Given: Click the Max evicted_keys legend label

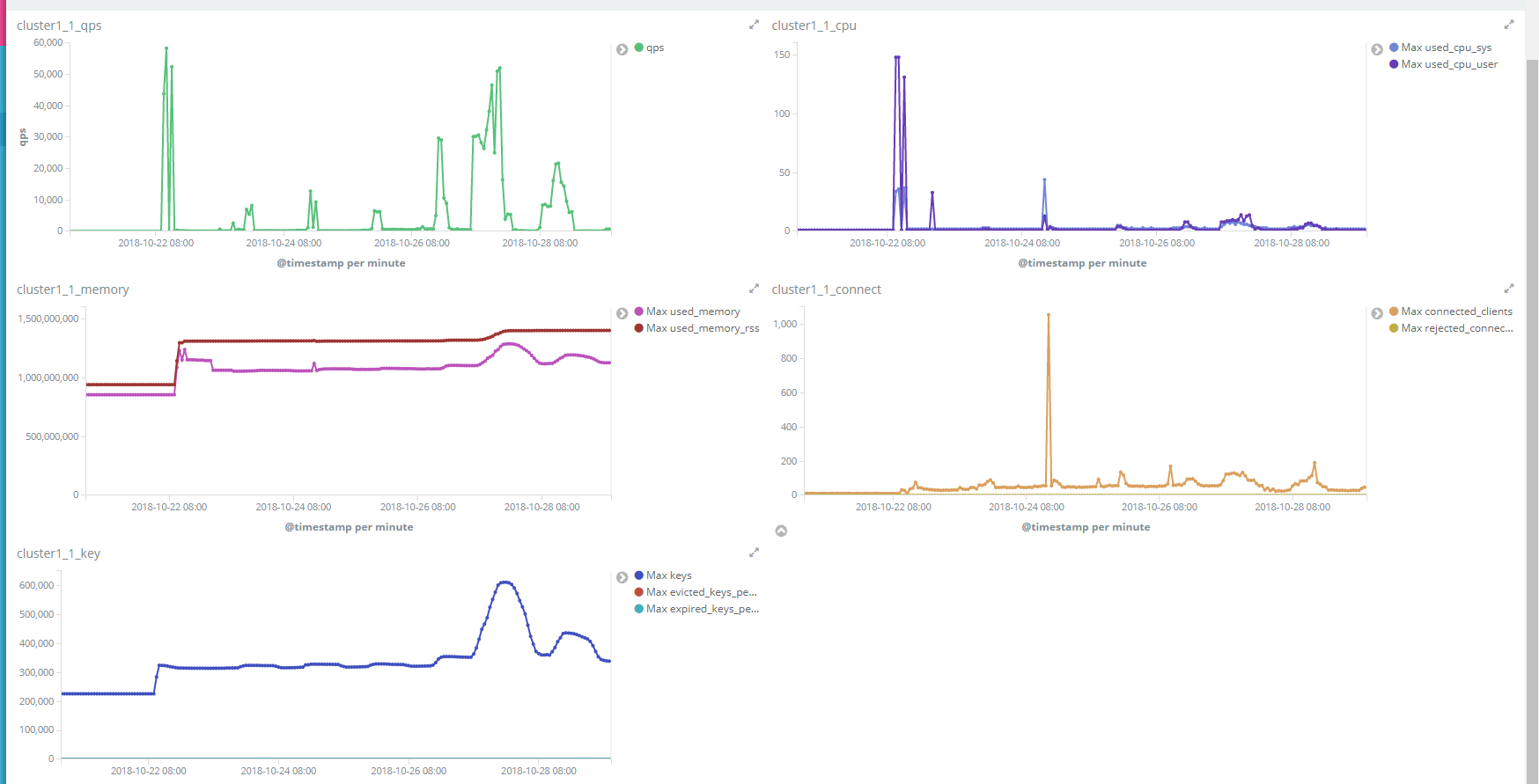Looking at the screenshot, I should tap(701, 592).
